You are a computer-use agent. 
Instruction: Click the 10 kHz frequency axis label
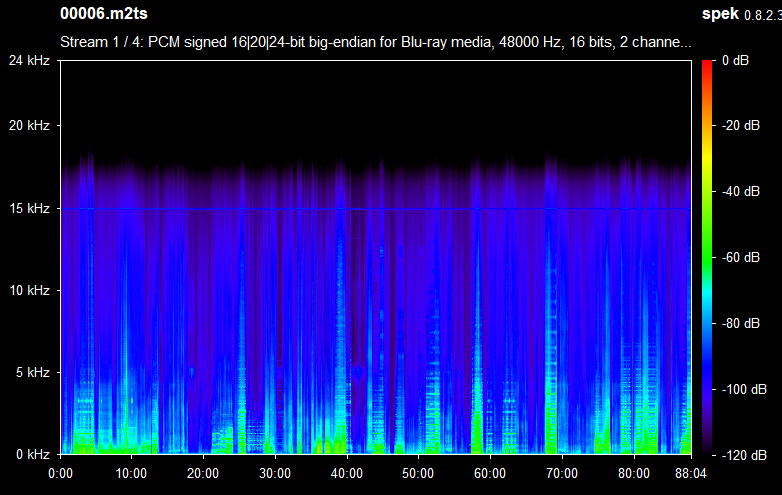click(30, 290)
